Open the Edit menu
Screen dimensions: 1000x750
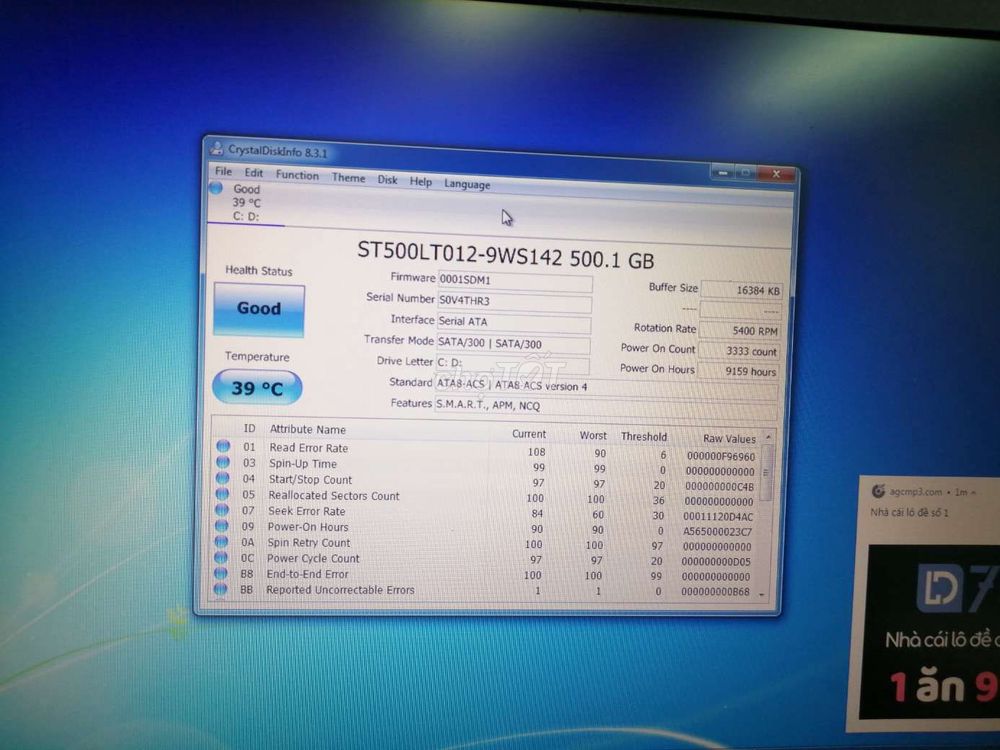pos(253,172)
